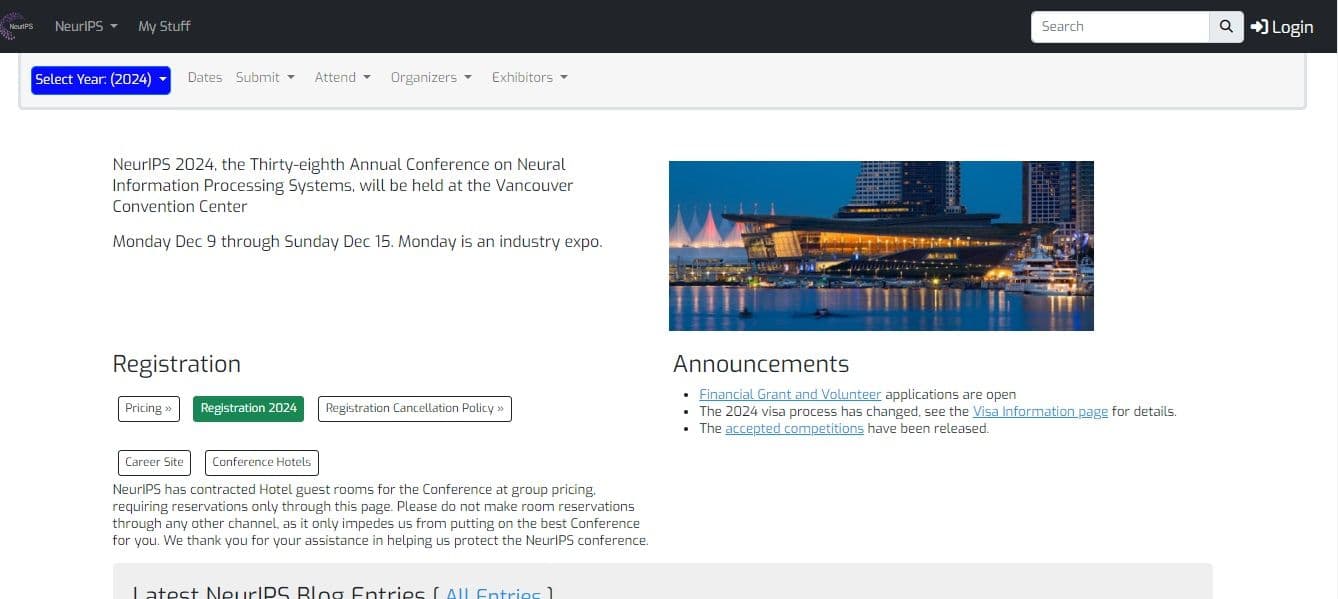The width and height of the screenshot is (1338, 599).
Task: Open the Career Site
Action: click(x=154, y=462)
